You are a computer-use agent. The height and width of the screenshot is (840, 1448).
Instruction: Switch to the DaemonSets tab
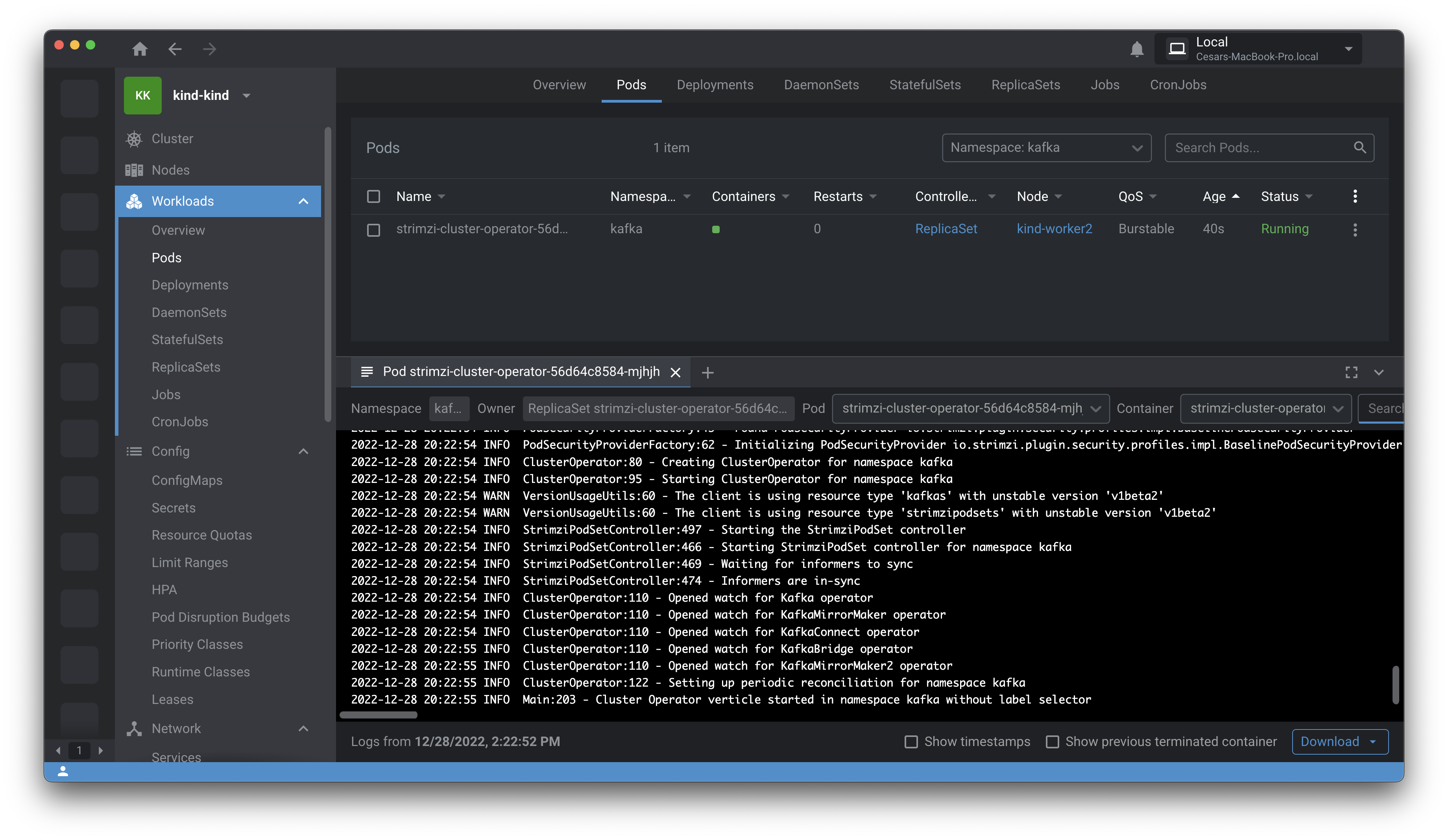tap(821, 85)
